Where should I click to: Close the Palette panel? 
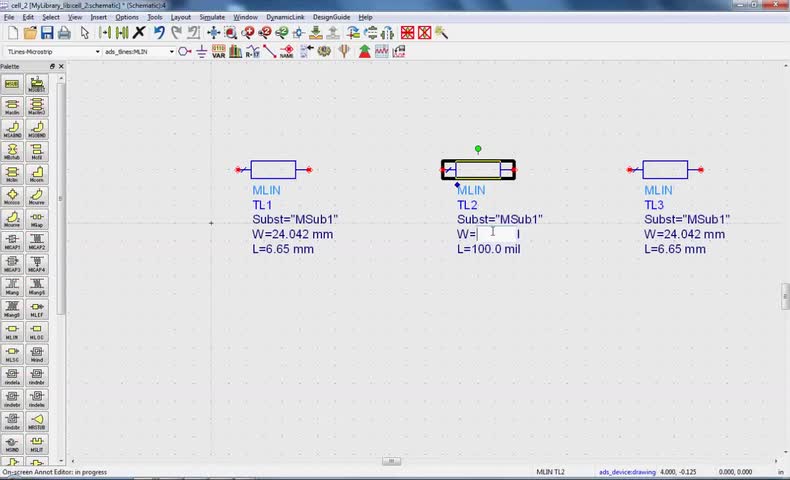coord(61,66)
